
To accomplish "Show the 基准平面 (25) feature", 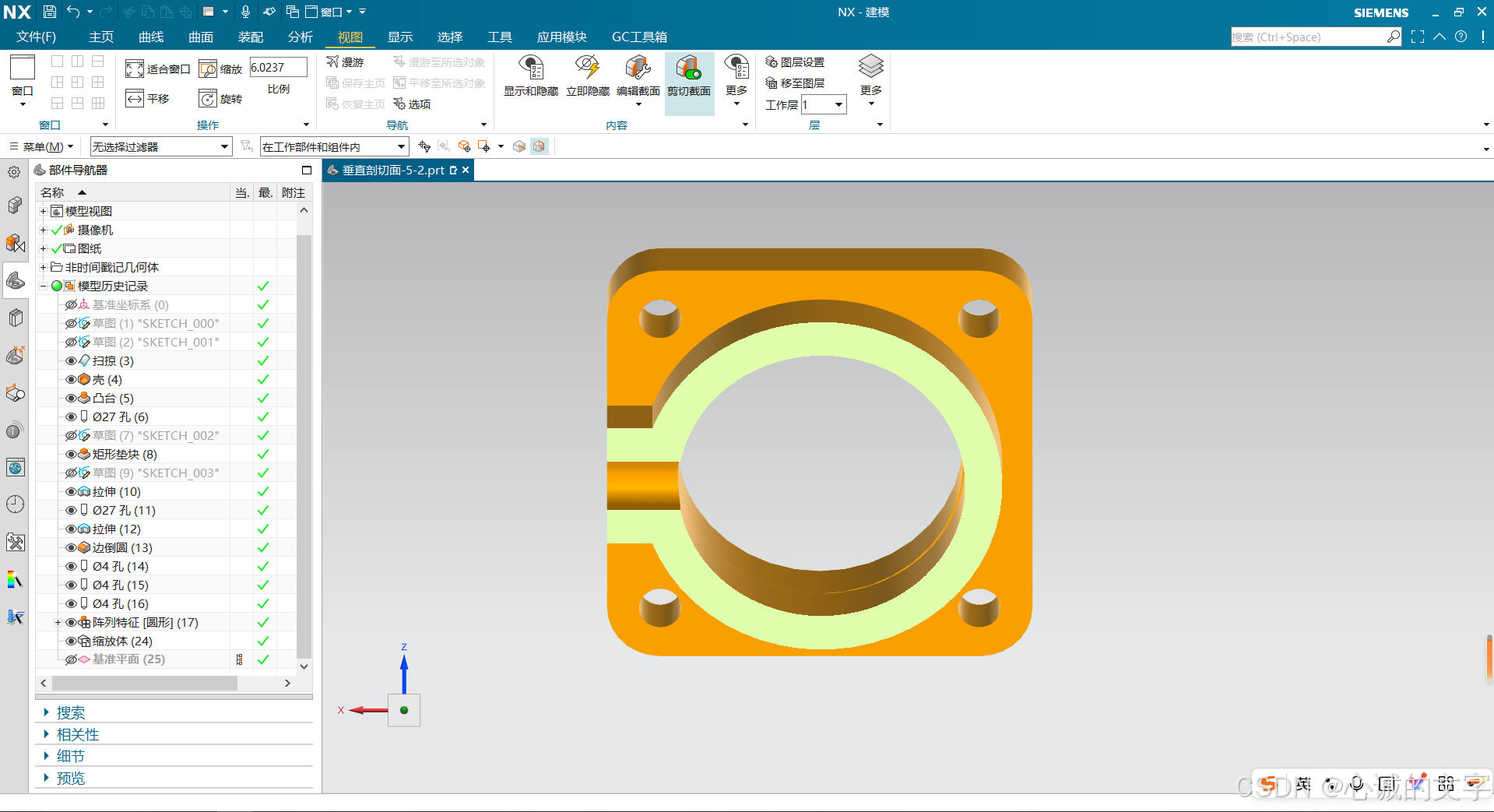I will [71, 659].
